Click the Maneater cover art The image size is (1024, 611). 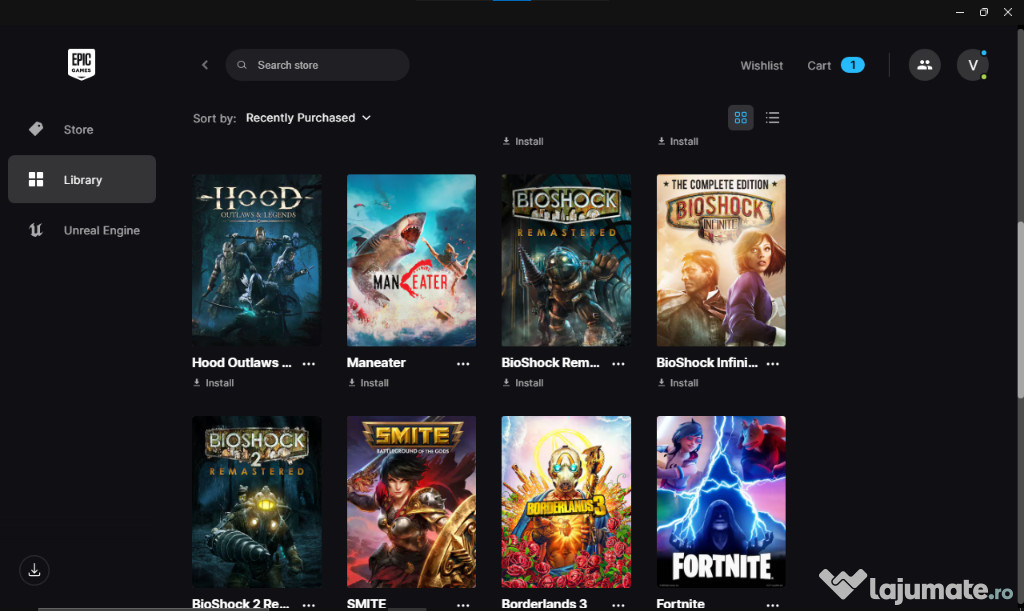(x=411, y=260)
